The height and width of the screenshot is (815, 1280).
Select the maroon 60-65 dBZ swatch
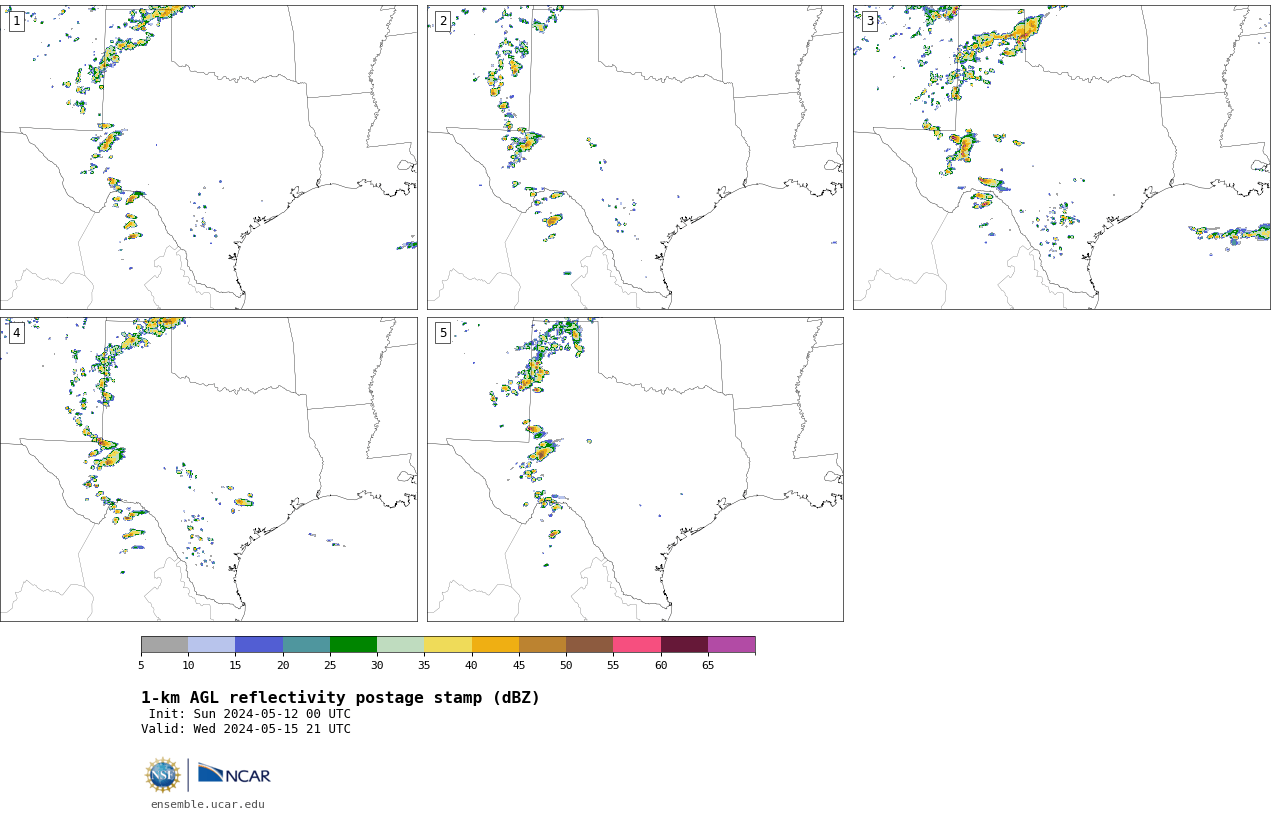point(684,644)
